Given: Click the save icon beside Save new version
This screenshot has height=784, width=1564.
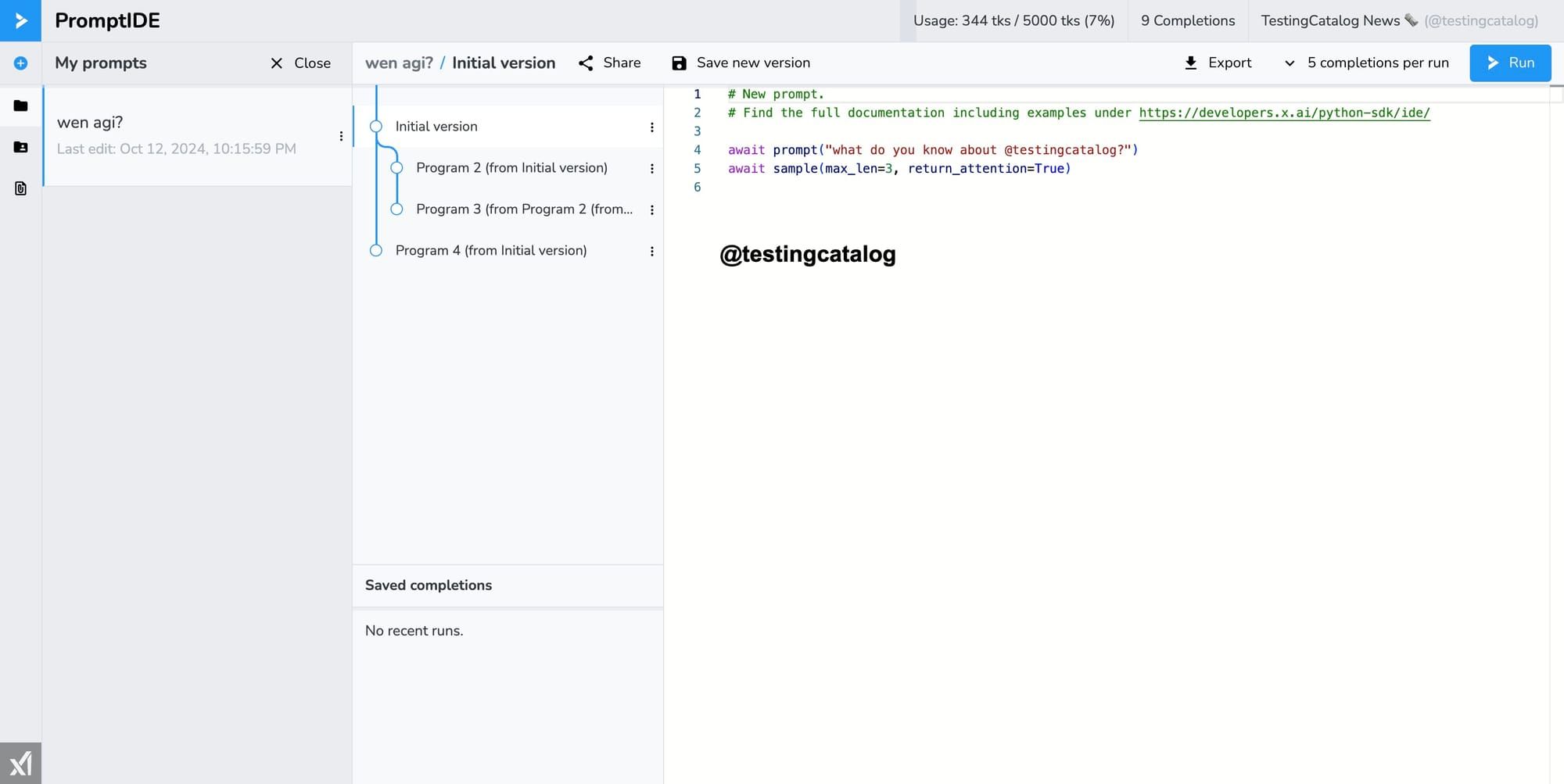Looking at the screenshot, I should coord(679,63).
